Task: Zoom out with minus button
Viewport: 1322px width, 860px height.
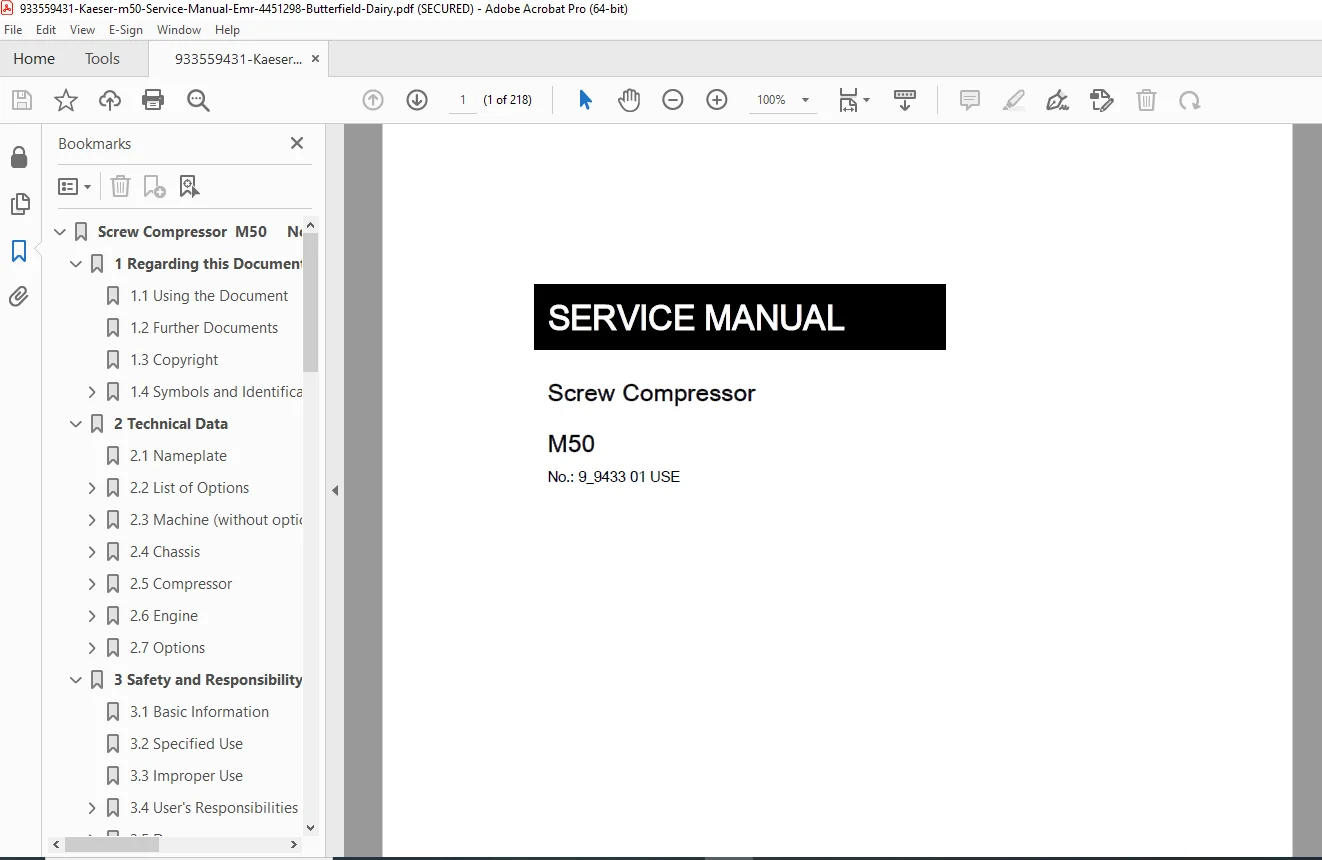Action: [x=673, y=100]
